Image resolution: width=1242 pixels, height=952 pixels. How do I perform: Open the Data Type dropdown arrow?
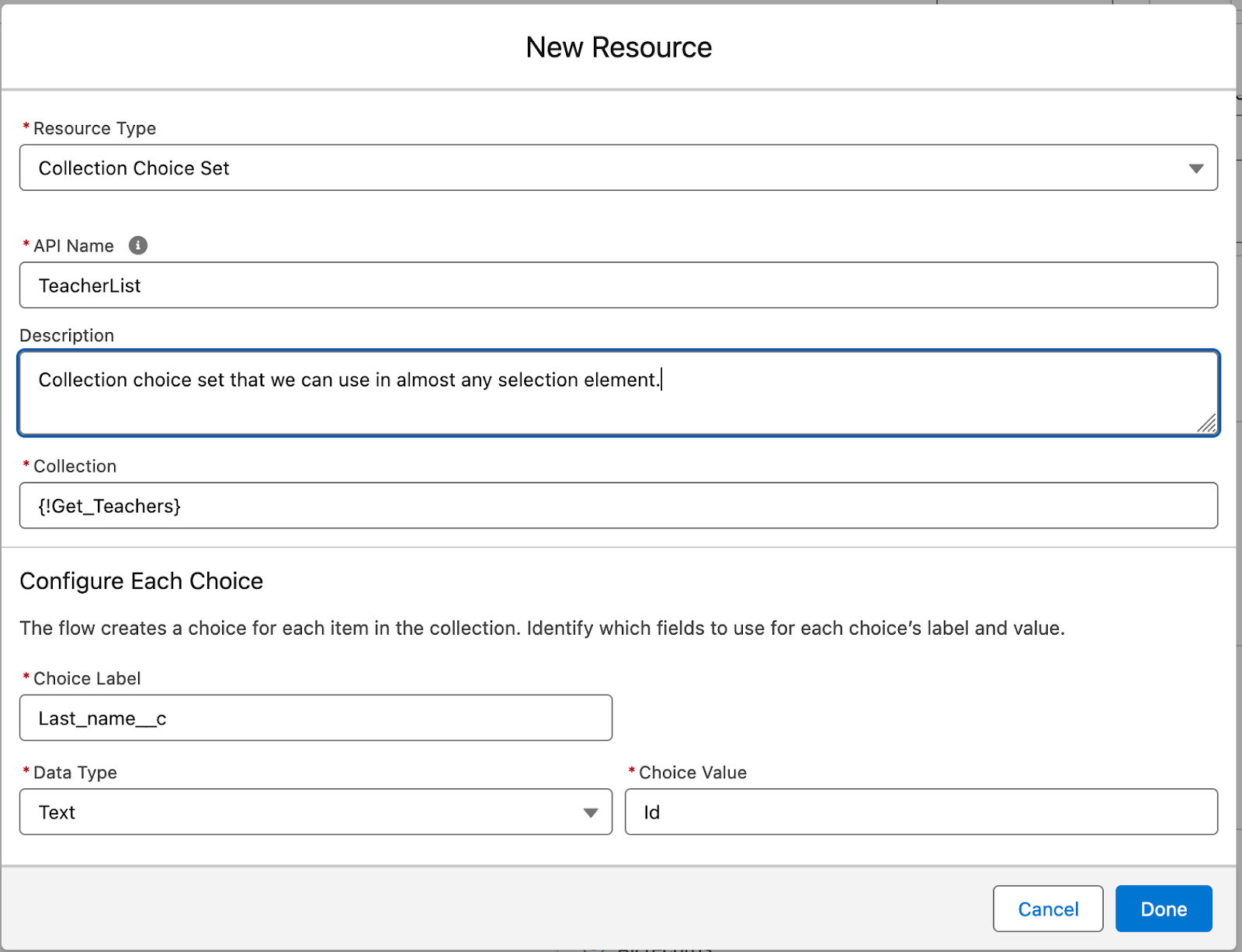click(x=591, y=813)
